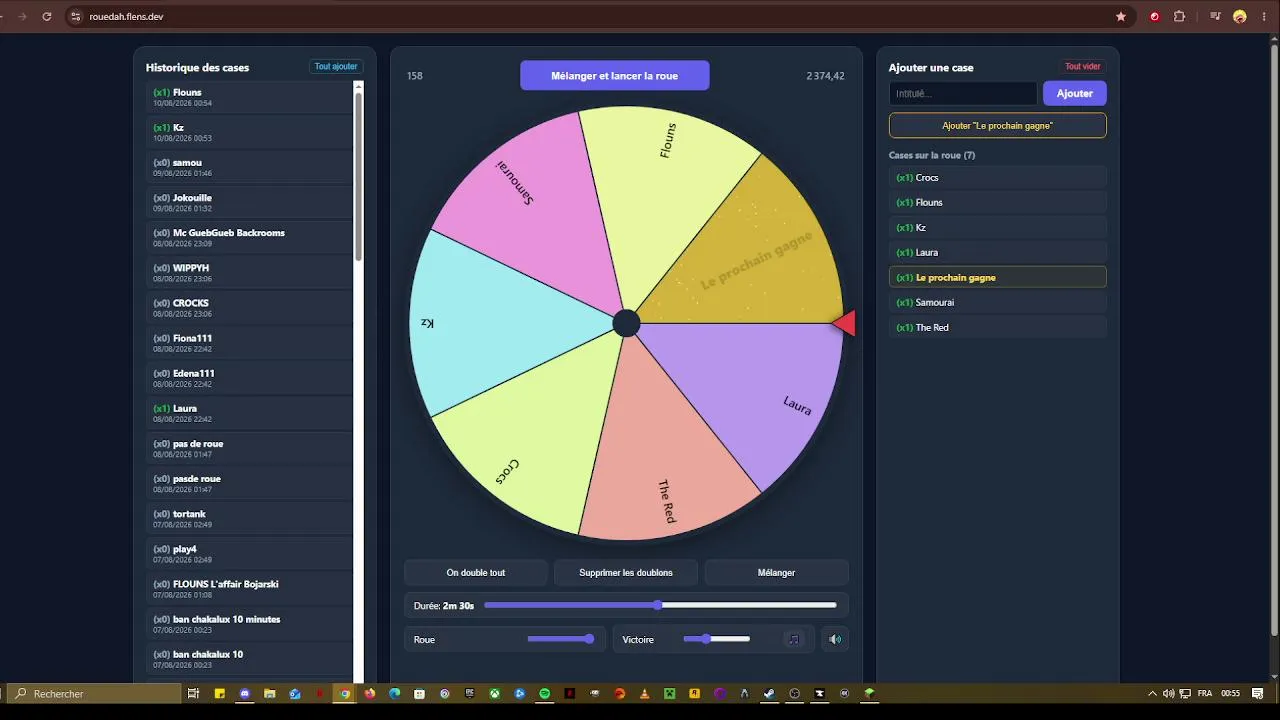Click ban chakalux 10 minutes entry

[x=249, y=624]
